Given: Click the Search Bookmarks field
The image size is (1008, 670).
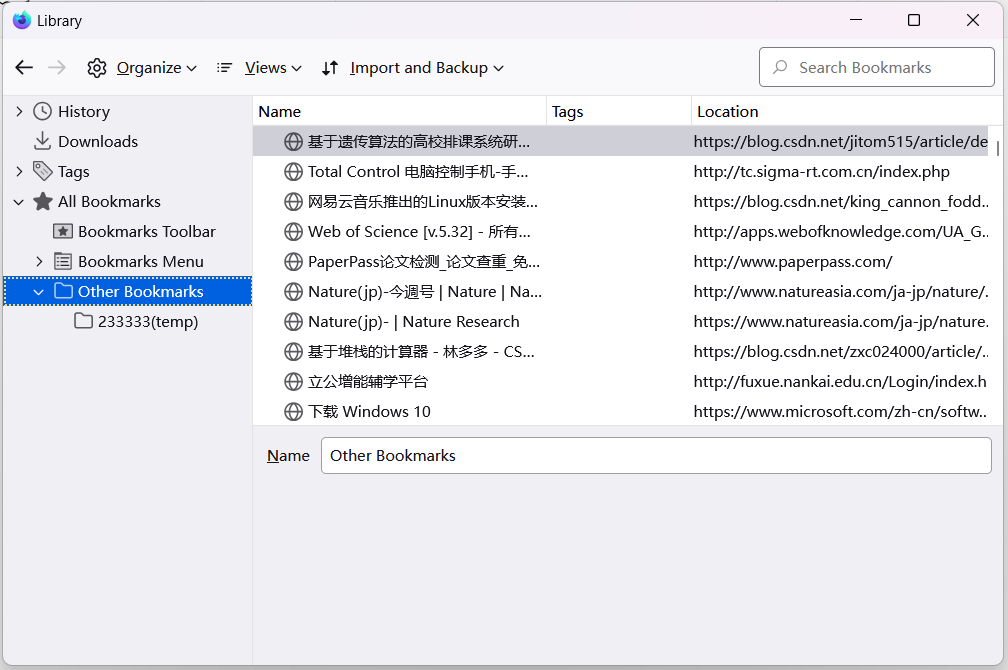Looking at the screenshot, I should tap(876, 67).
